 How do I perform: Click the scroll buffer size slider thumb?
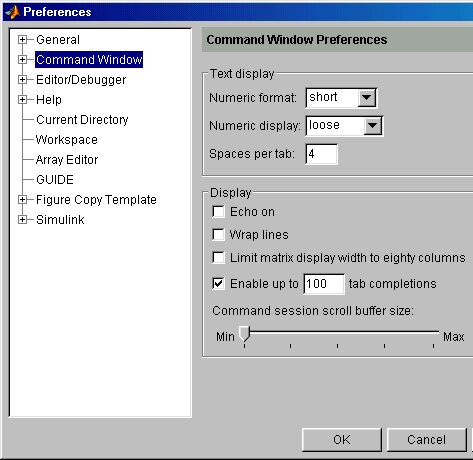(x=245, y=334)
